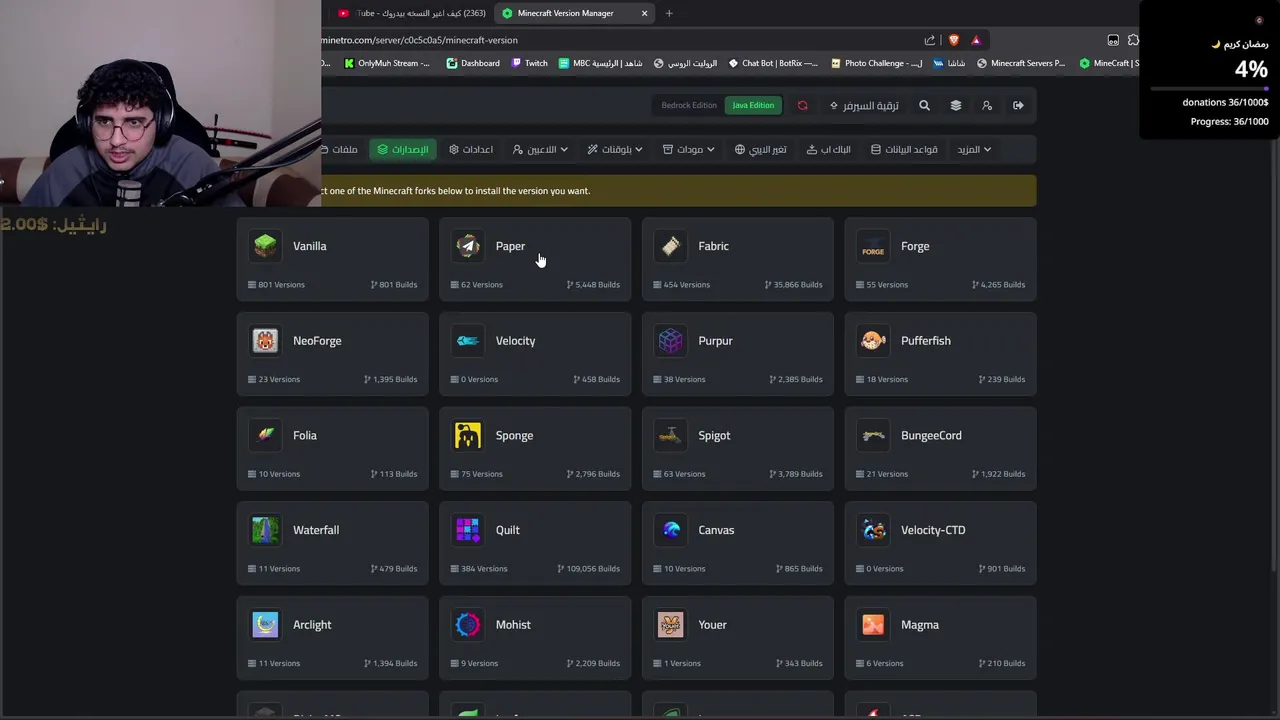Open the قواعد البيانات tab
Viewport: 1280px width, 720px height.
[904, 149]
